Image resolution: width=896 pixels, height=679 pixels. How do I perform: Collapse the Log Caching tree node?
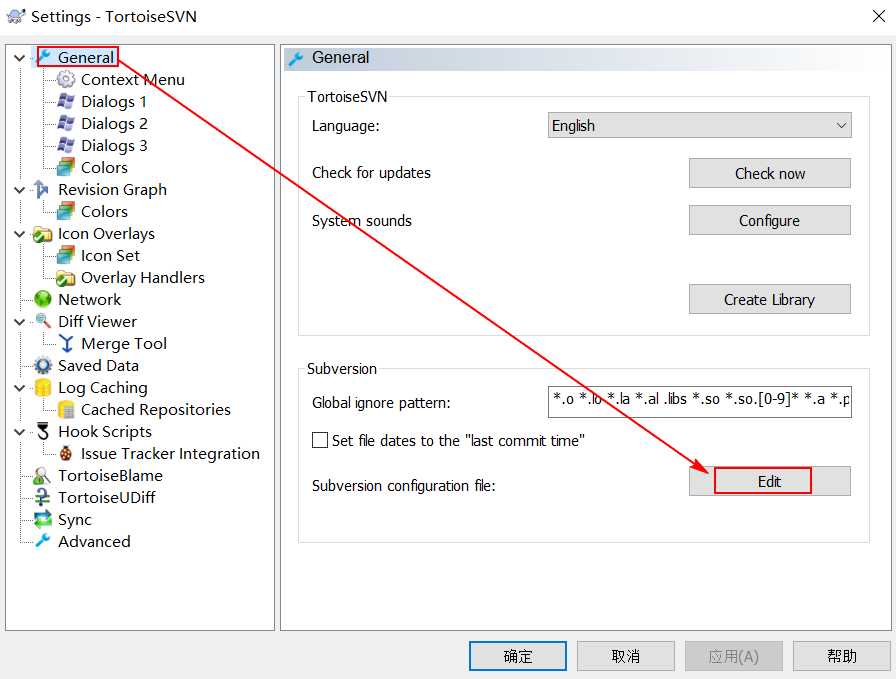(19, 388)
